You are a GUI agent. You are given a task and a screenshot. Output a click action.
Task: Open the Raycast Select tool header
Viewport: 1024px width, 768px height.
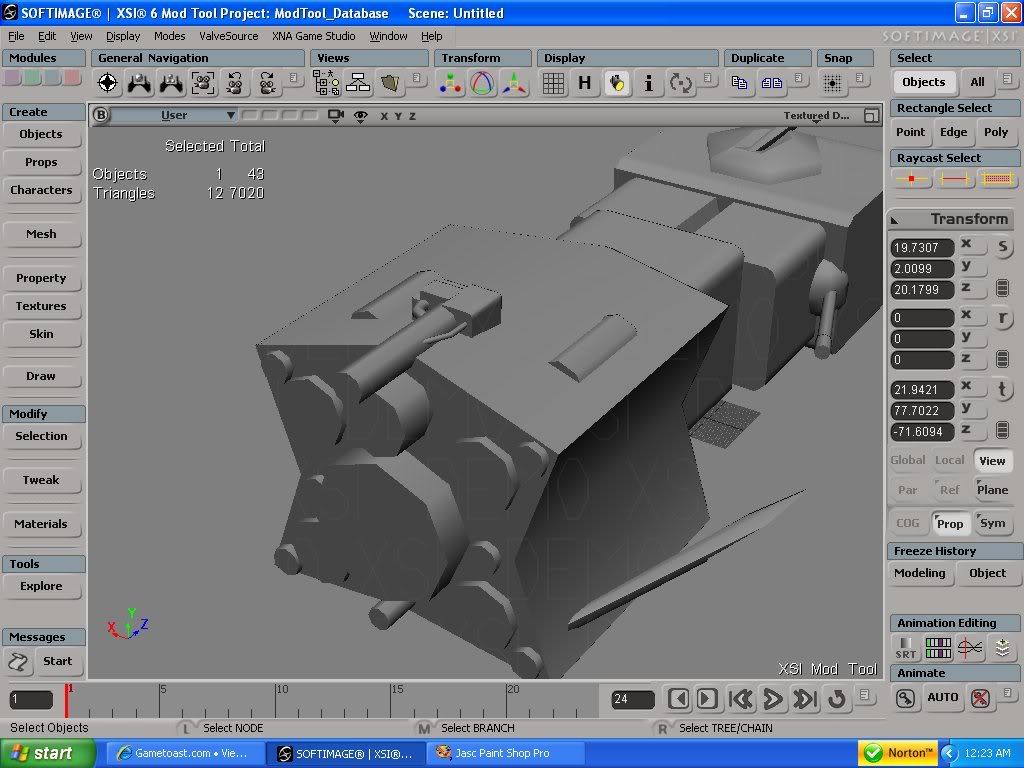pos(954,157)
